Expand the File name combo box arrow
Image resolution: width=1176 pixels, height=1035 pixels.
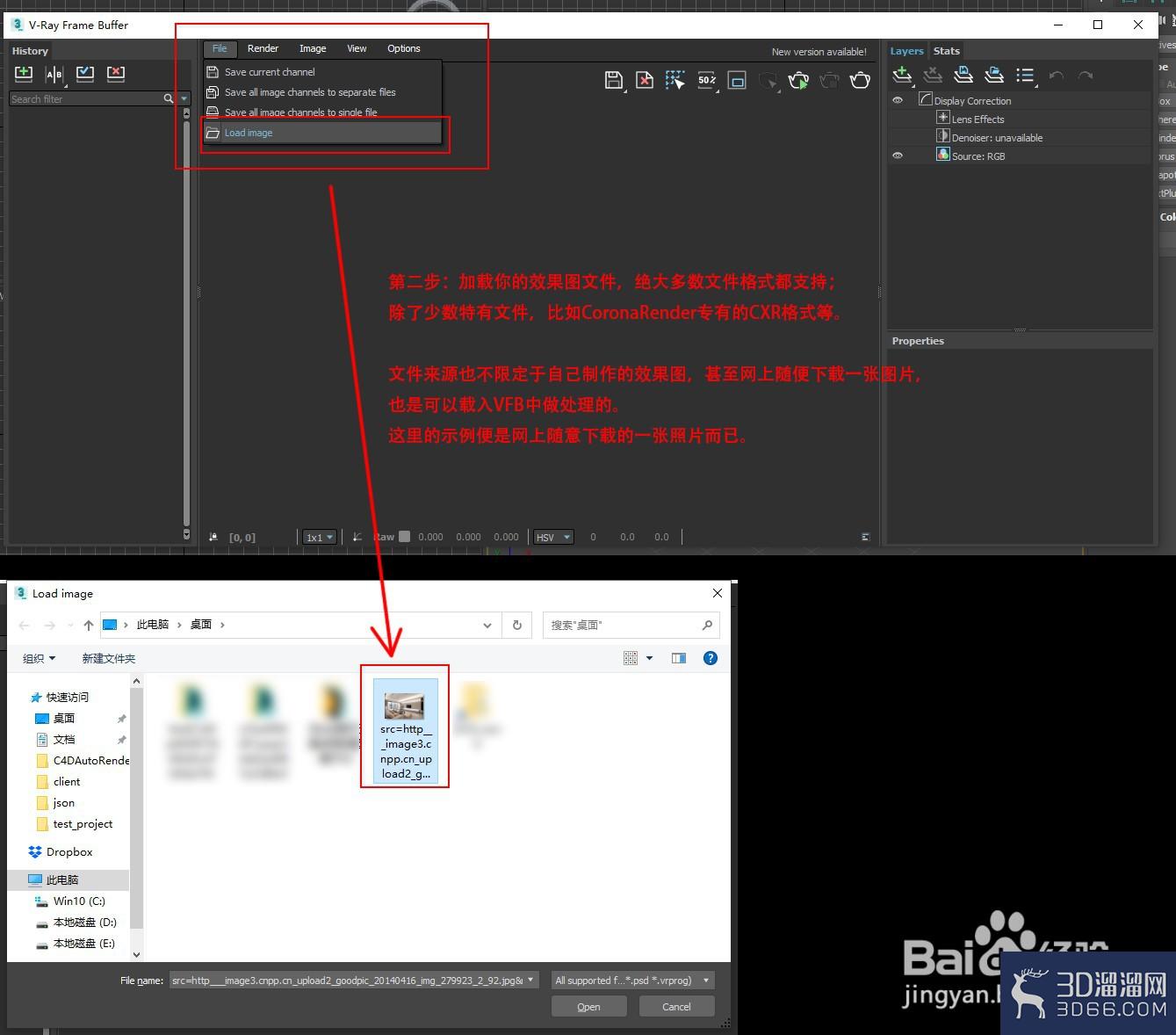point(530,981)
